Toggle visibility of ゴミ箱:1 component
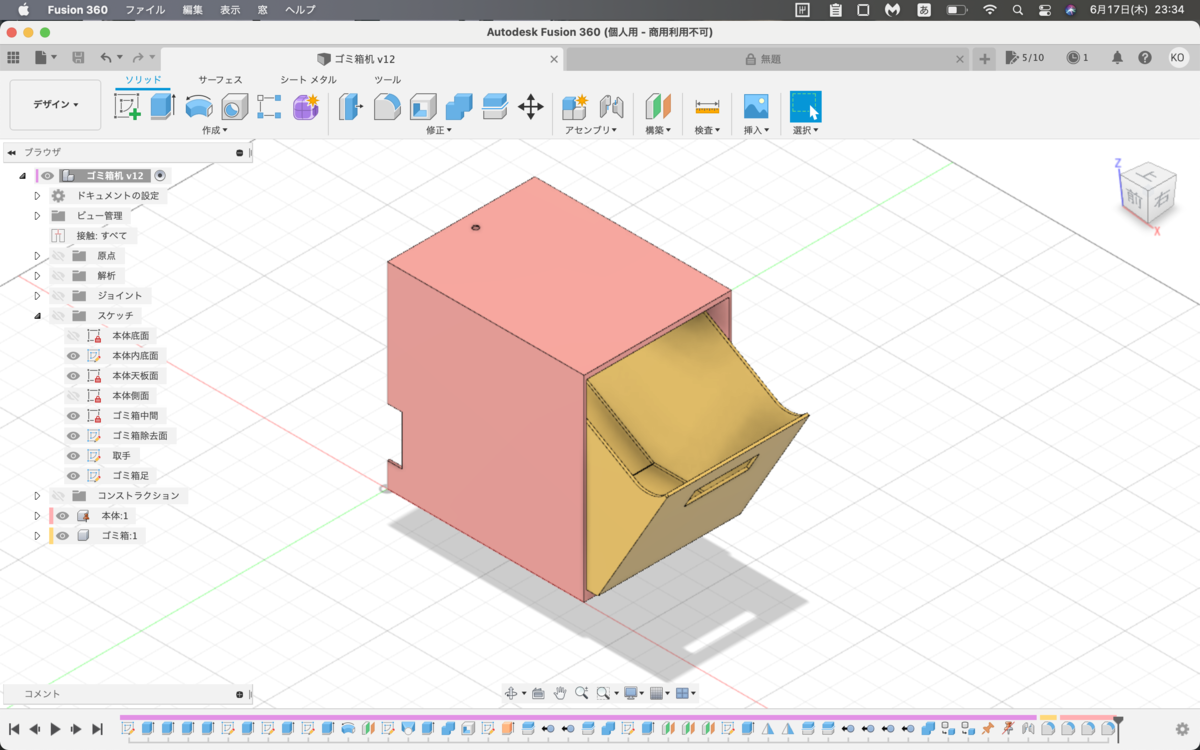 point(62,536)
